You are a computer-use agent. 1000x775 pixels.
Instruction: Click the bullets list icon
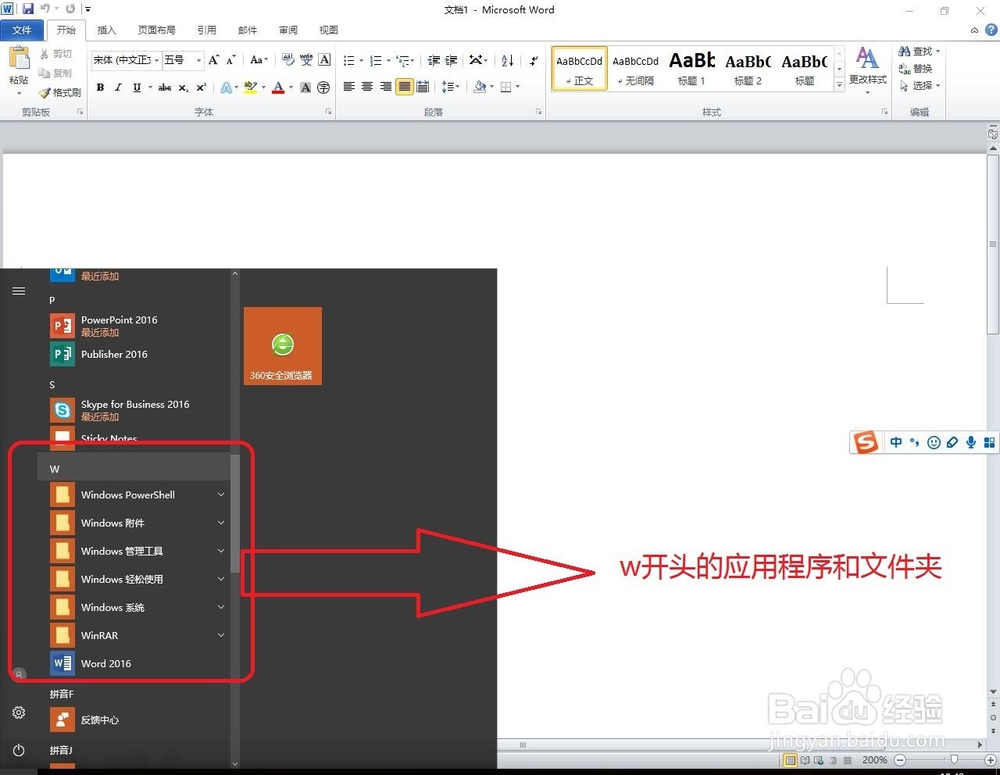[349, 61]
